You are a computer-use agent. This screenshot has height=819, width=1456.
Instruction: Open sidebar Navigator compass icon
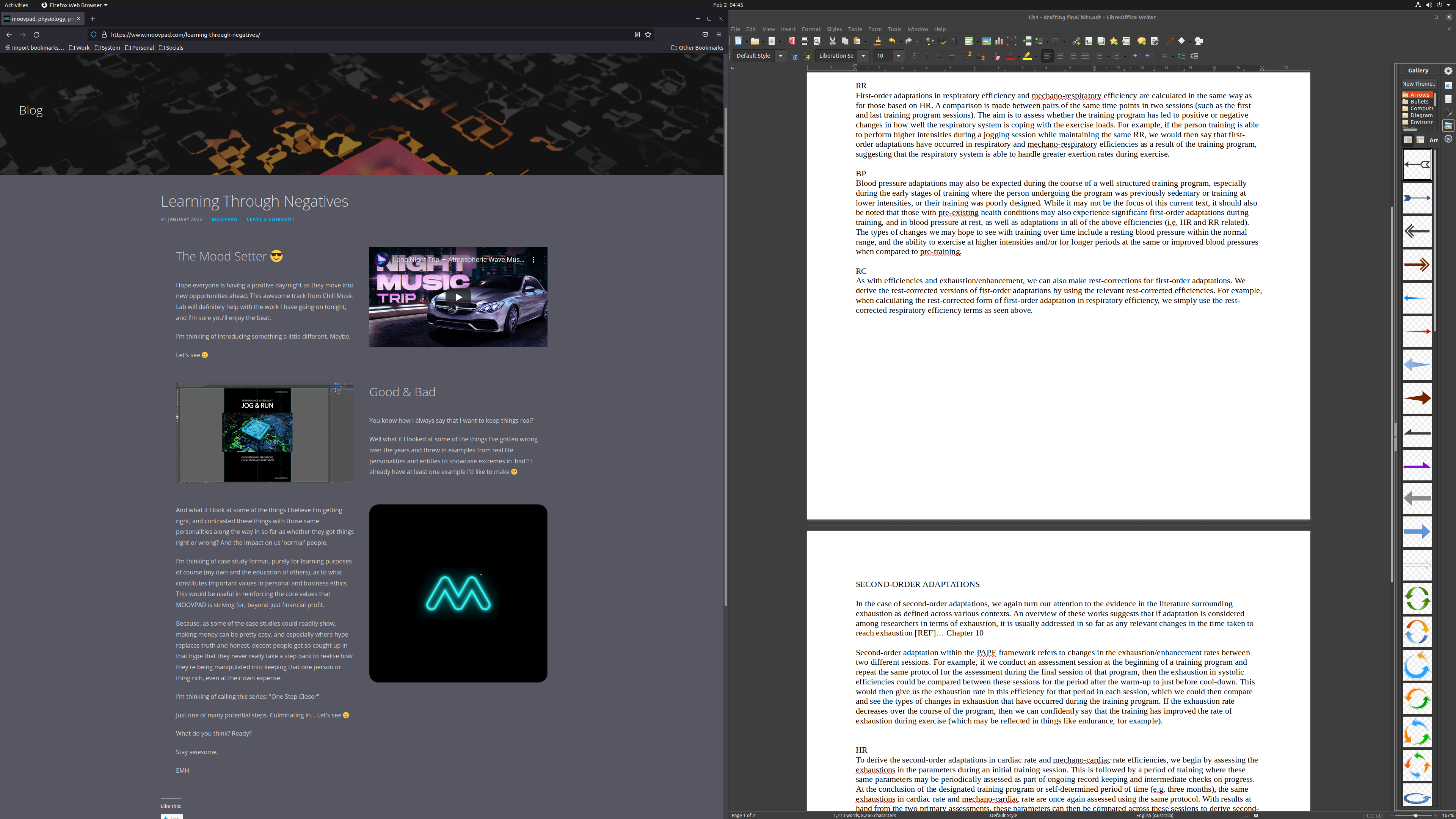[1448, 139]
